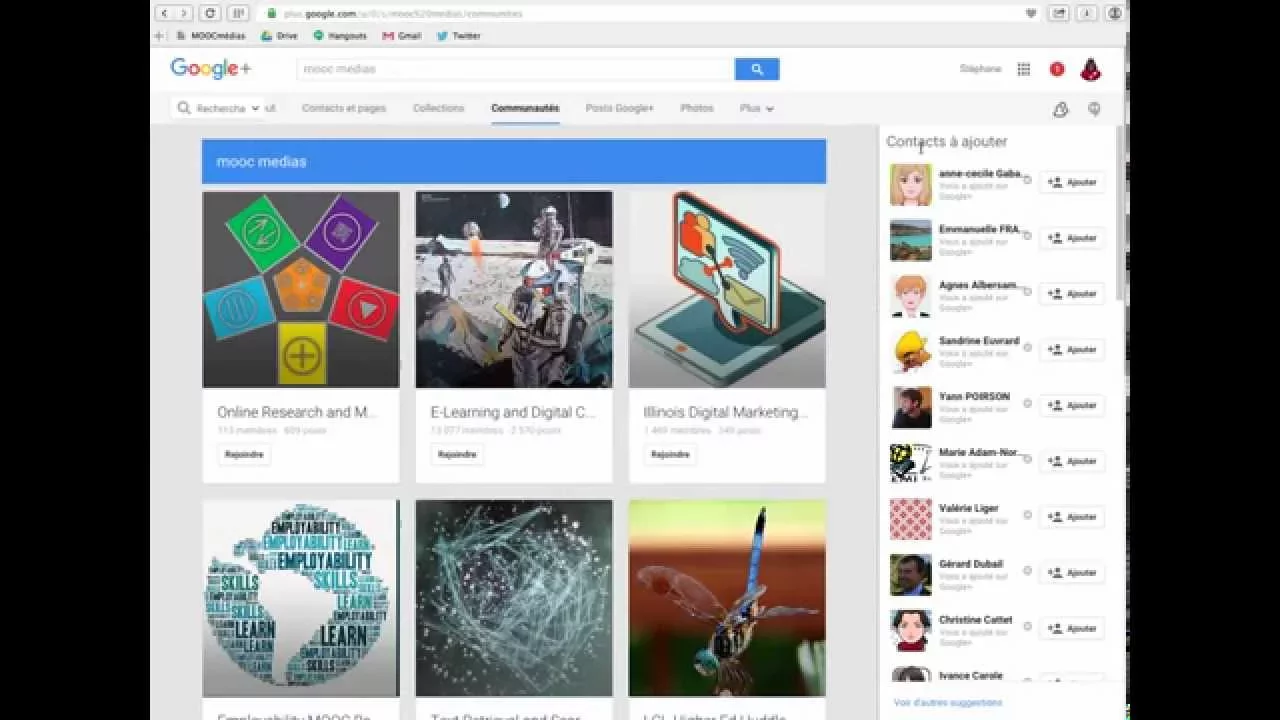Add anne-cecile Gaba as contact
This screenshot has height=720, width=1280.
click(x=1072, y=182)
